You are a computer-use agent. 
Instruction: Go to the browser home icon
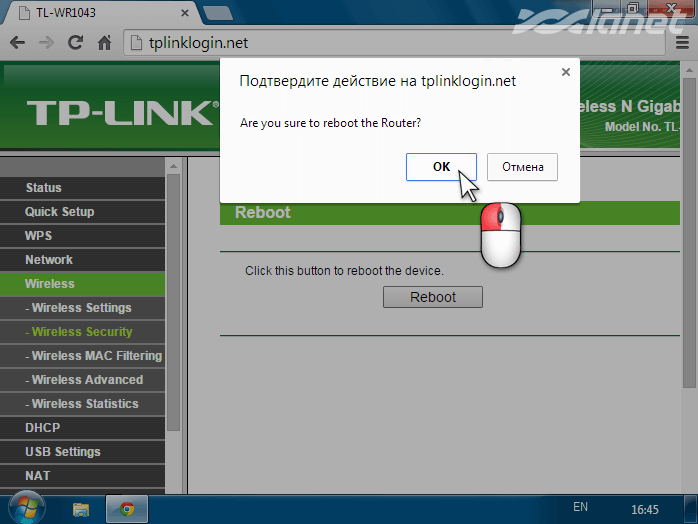(x=104, y=43)
